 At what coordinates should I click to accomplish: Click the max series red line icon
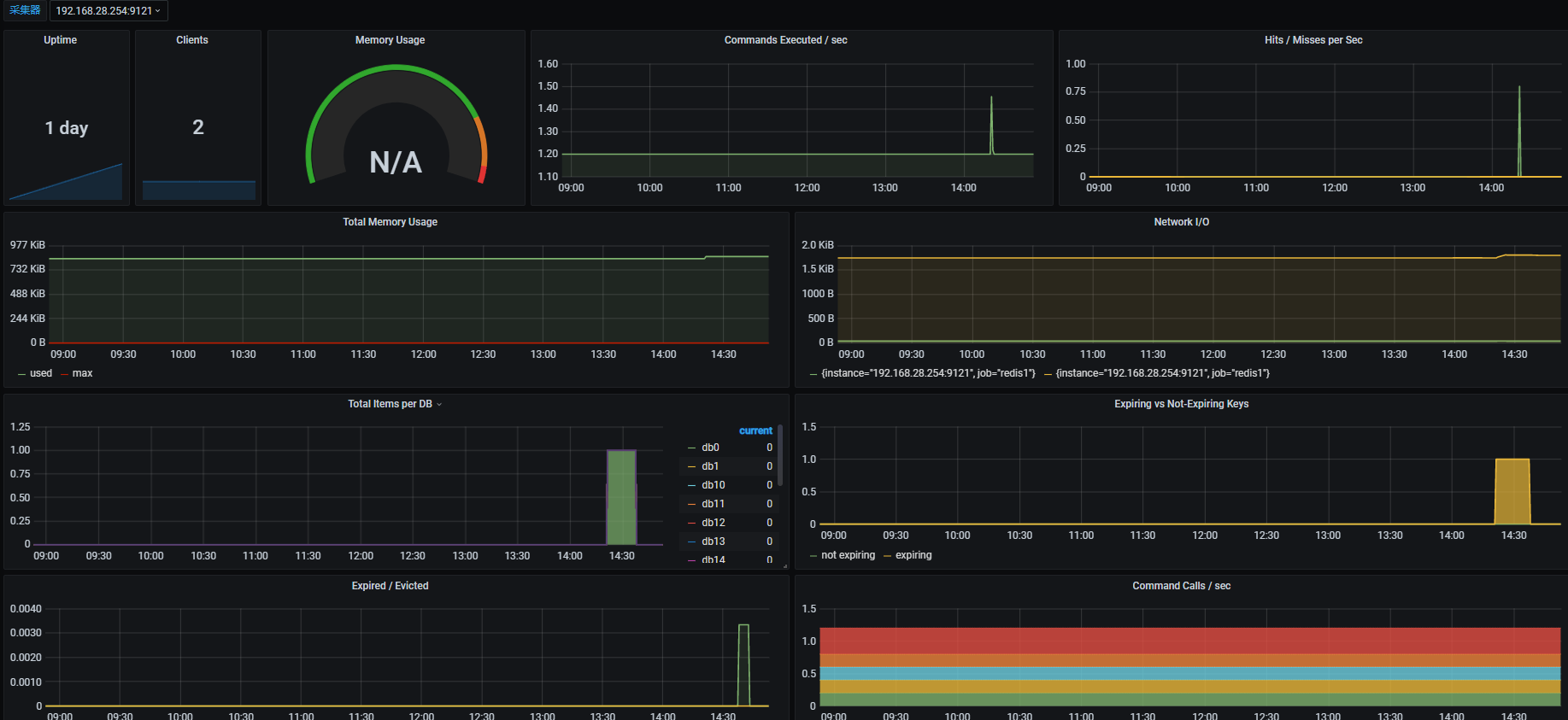(x=65, y=374)
